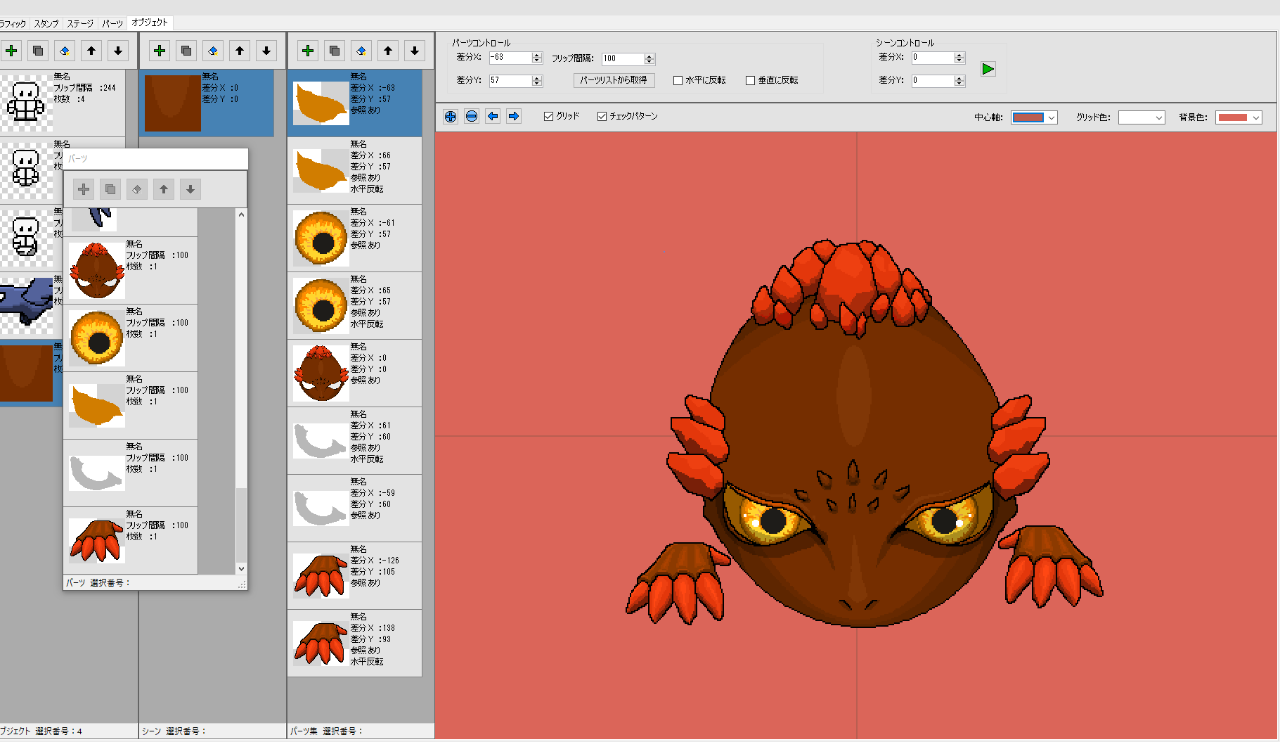Screen dimensions: 1280x742
Task: Open the グリッド色 color dropdown
Action: coord(1141,118)
